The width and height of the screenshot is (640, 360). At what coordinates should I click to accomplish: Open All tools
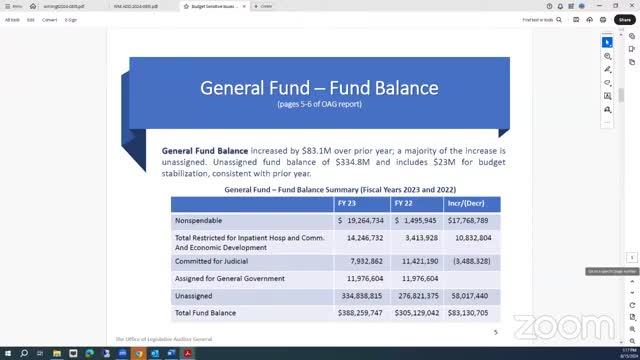click(x=12, y=20)
